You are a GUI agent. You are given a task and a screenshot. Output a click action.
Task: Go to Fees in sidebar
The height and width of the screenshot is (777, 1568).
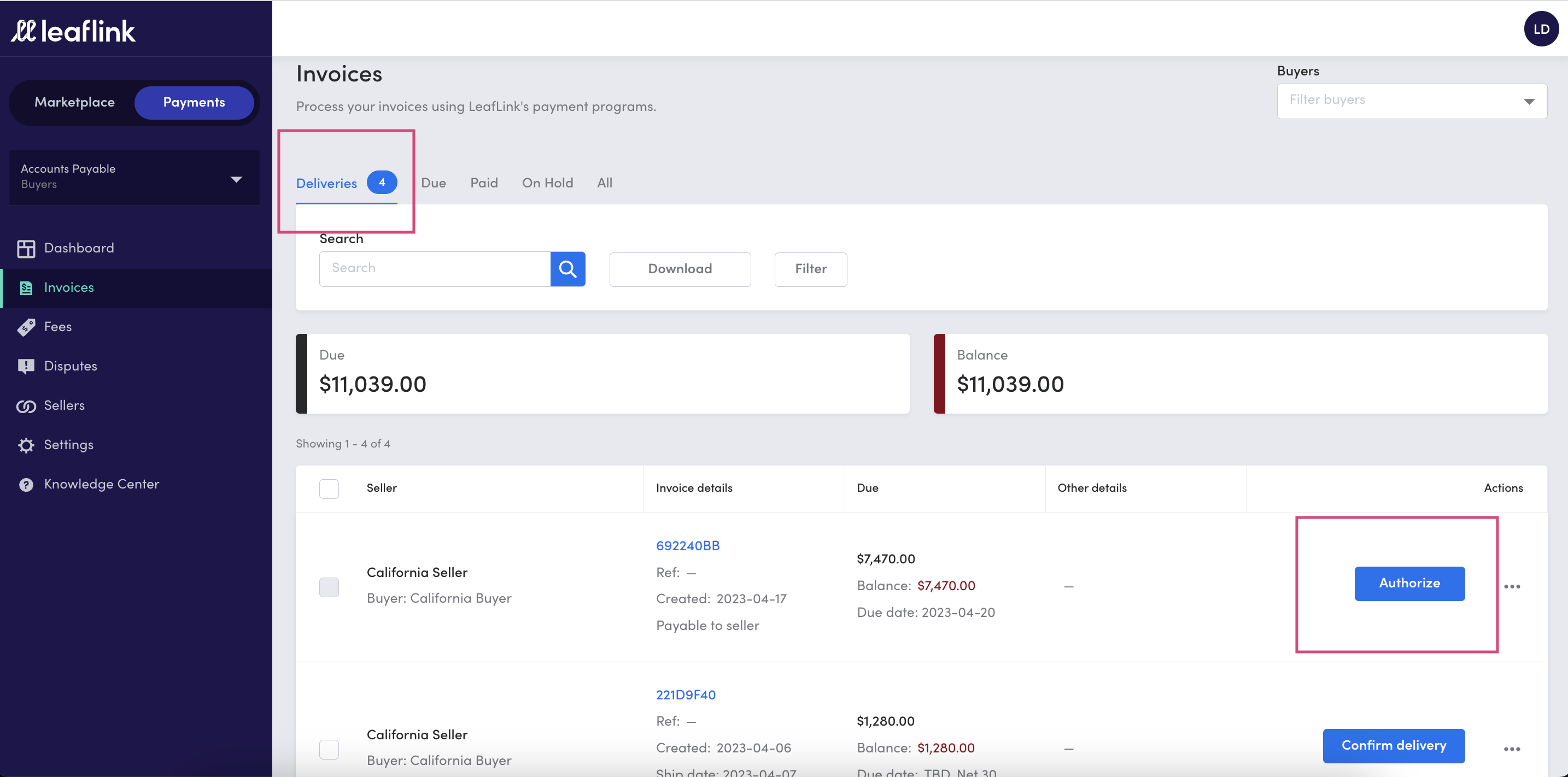tap(136, 327)
